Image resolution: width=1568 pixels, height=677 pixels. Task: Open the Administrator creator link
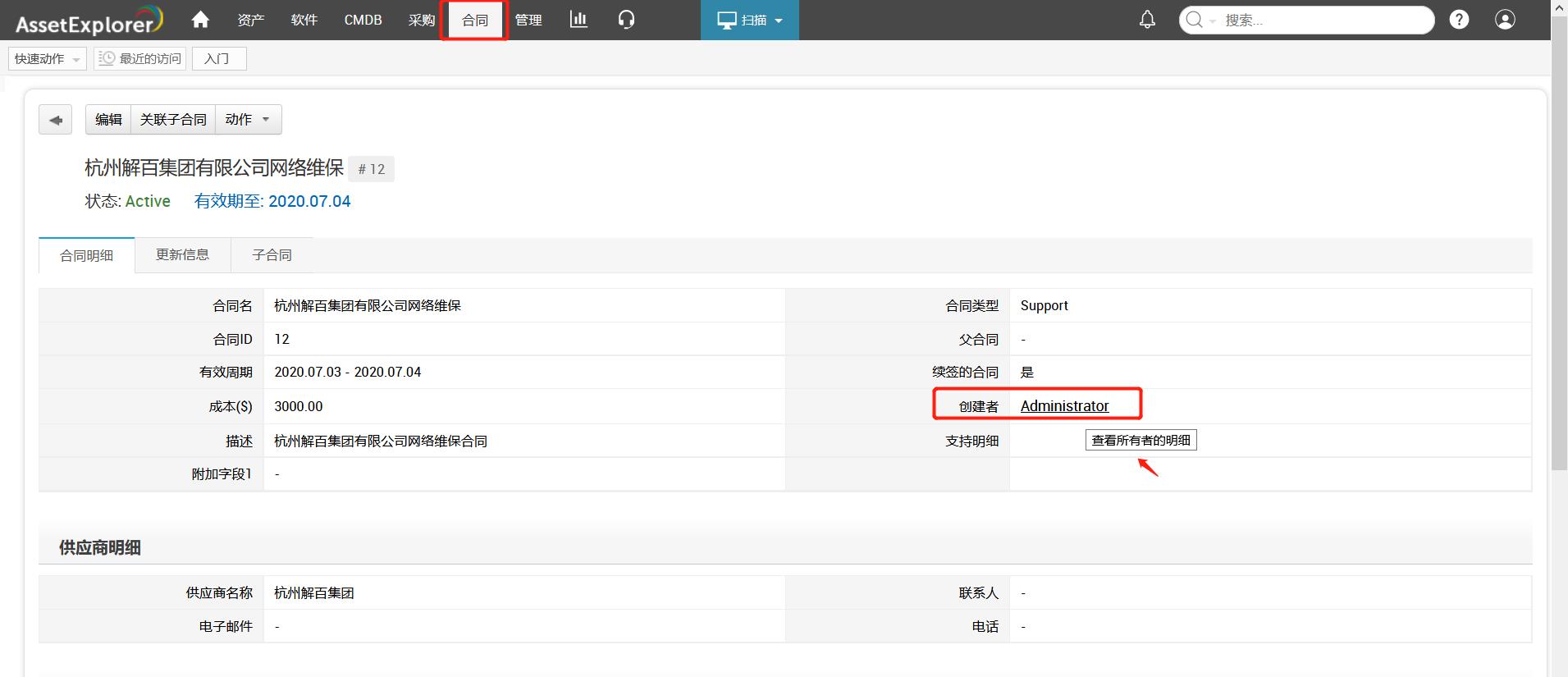tap(1064, 406)
